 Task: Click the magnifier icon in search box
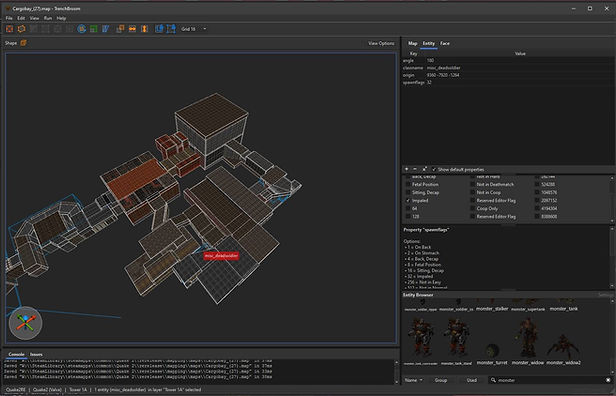[x=493, y=380]
